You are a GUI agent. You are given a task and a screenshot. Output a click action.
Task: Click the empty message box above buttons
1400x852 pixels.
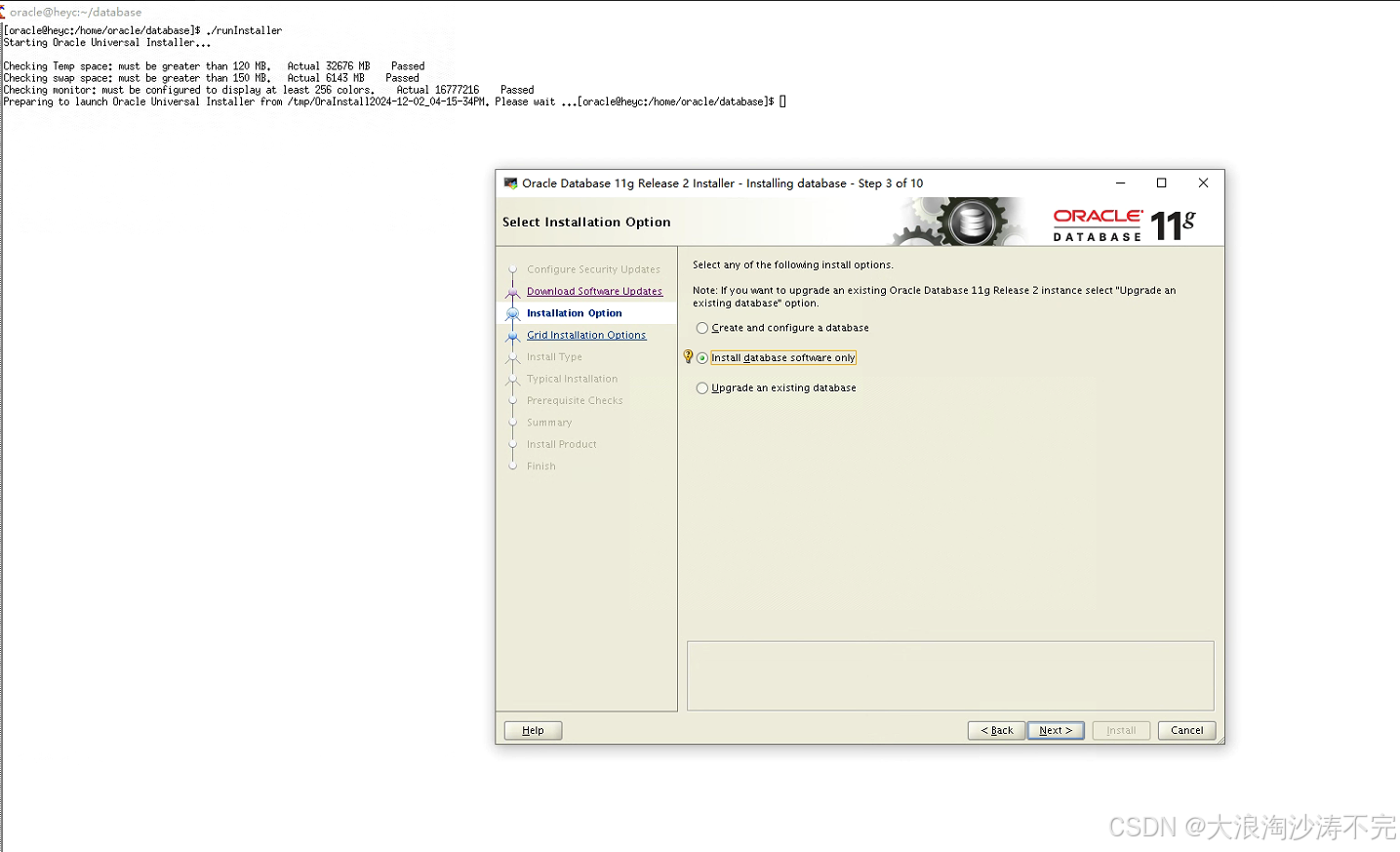tap(950, 675)
